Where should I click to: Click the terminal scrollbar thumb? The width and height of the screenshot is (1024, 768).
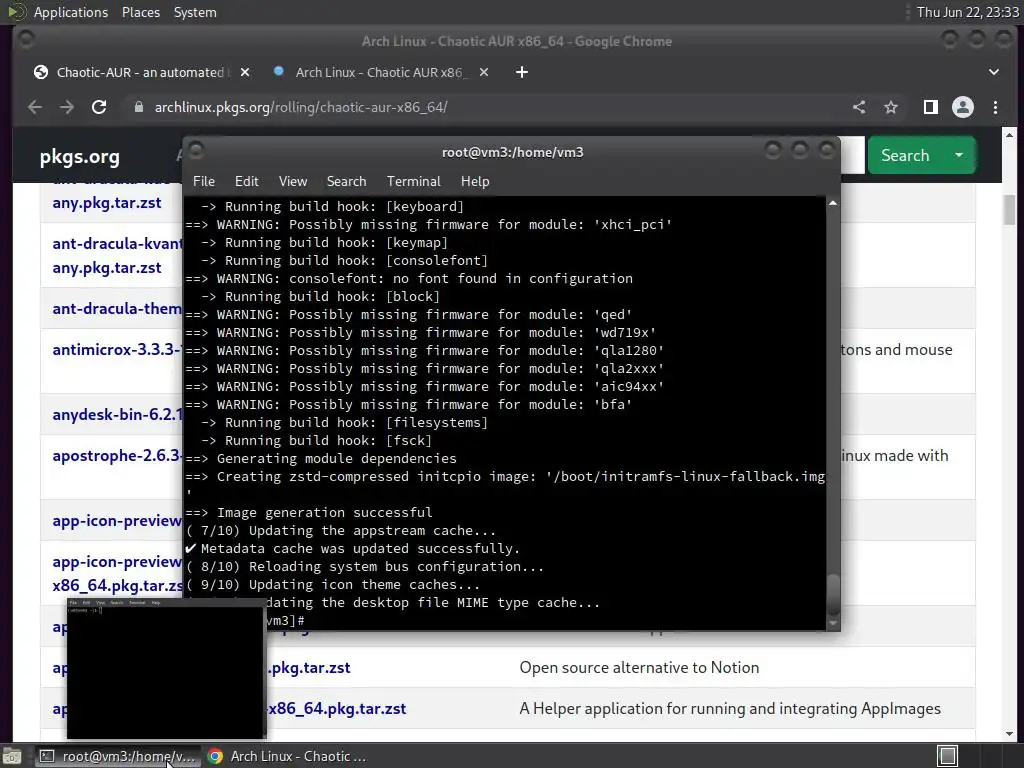[x=833, y=594]
